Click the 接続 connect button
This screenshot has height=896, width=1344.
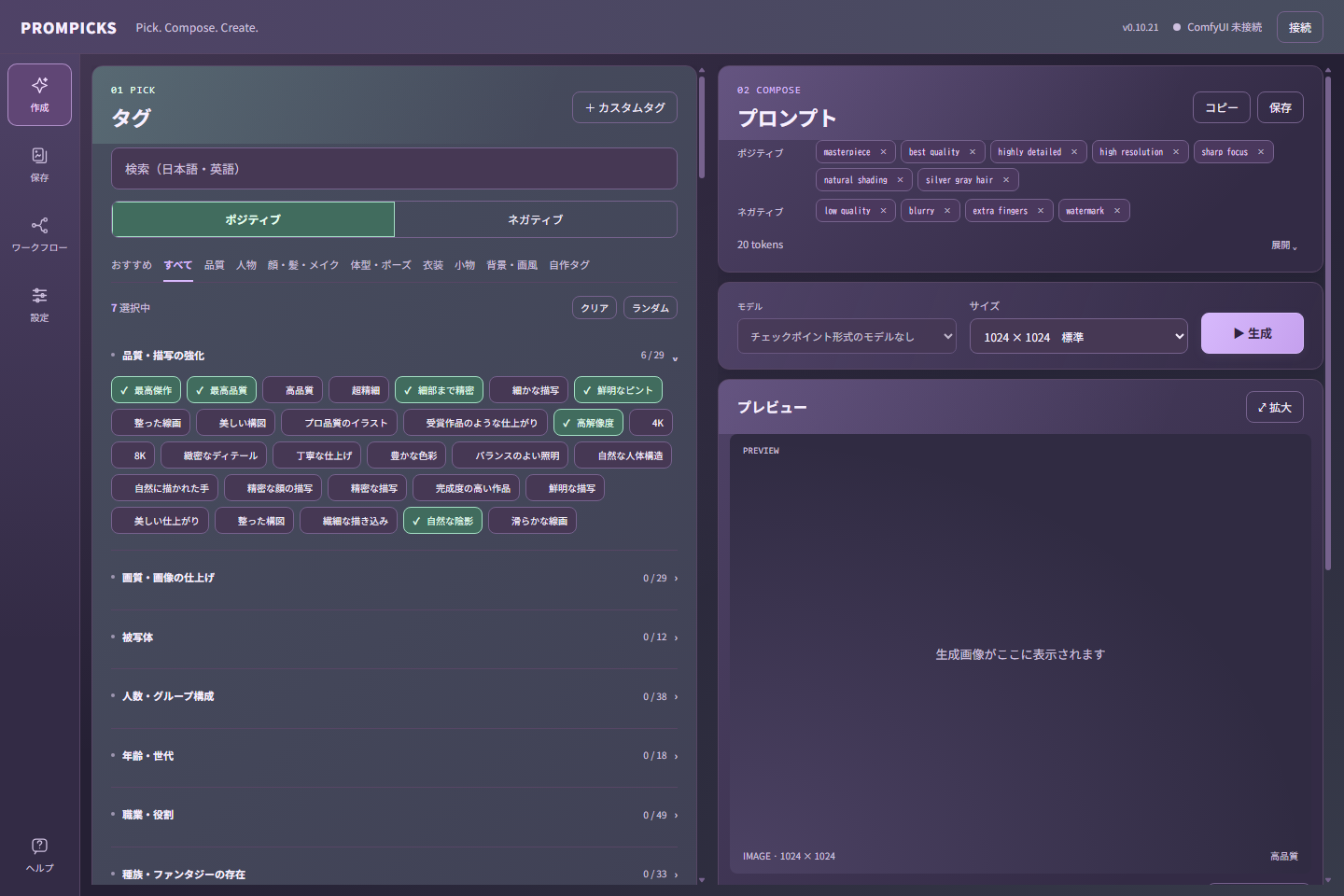pyautogui.click(x=1300, y=27)
